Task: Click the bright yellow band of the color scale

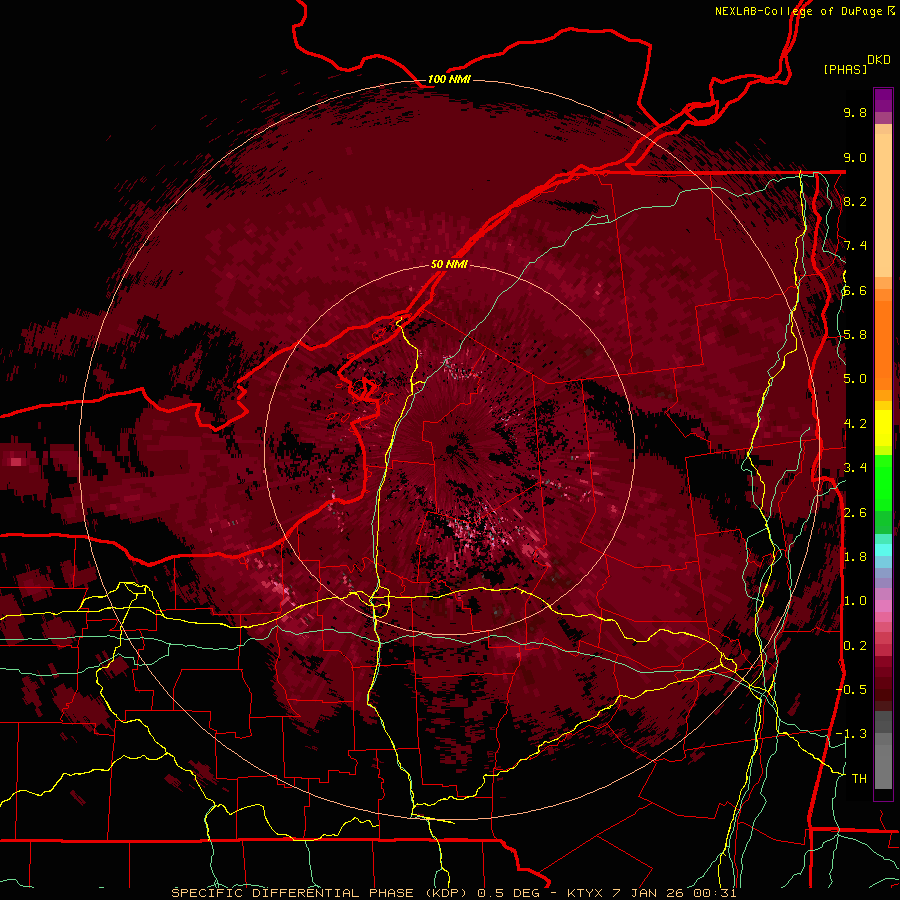Action: (x=883, y=428)
